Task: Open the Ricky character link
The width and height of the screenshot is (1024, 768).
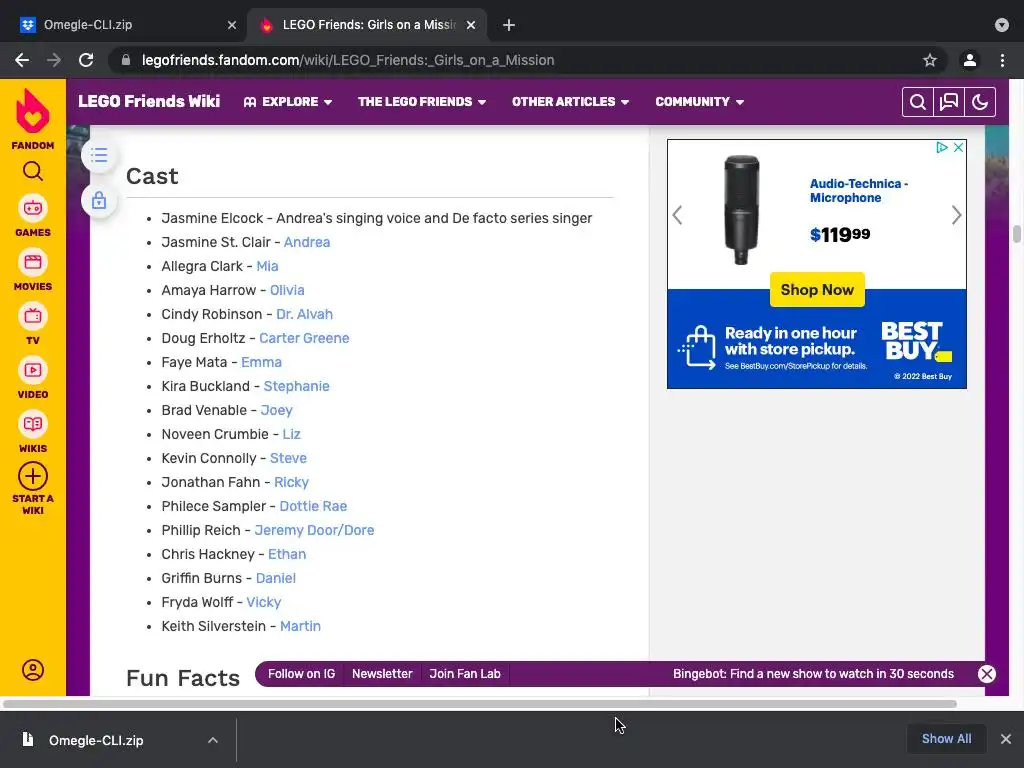Action: pos(291,482)
